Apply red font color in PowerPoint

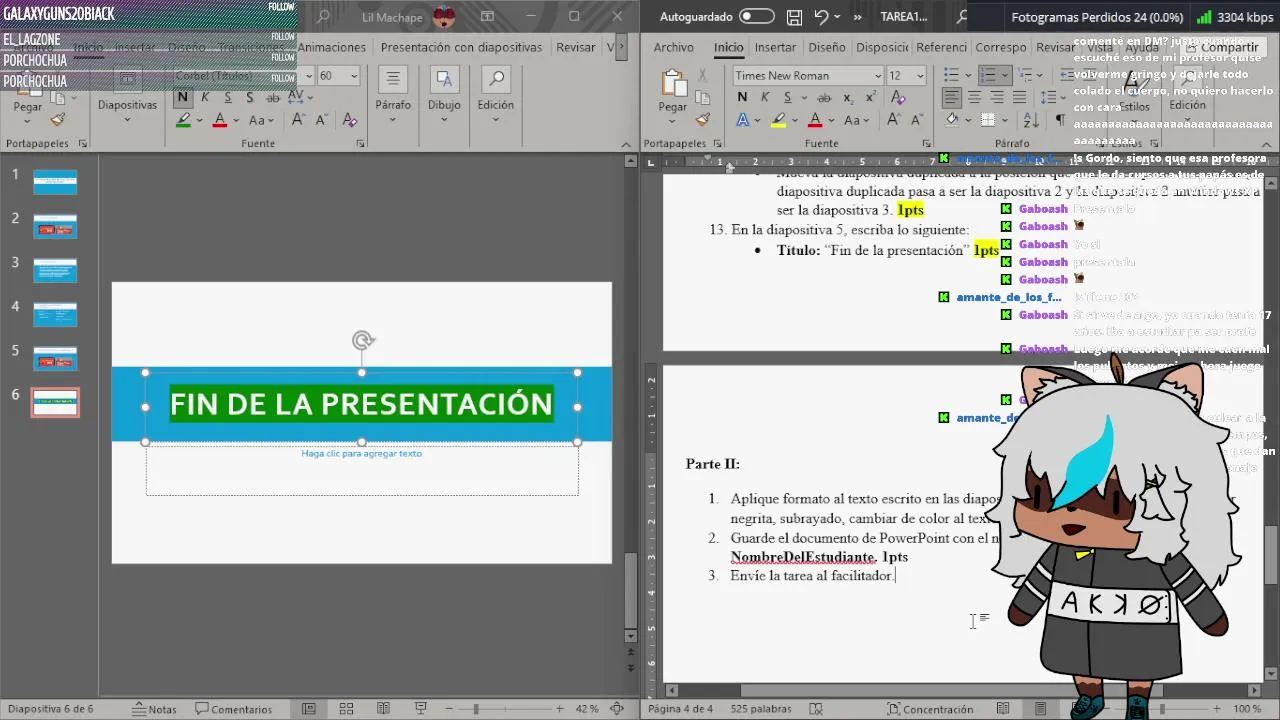pos(220,120)
